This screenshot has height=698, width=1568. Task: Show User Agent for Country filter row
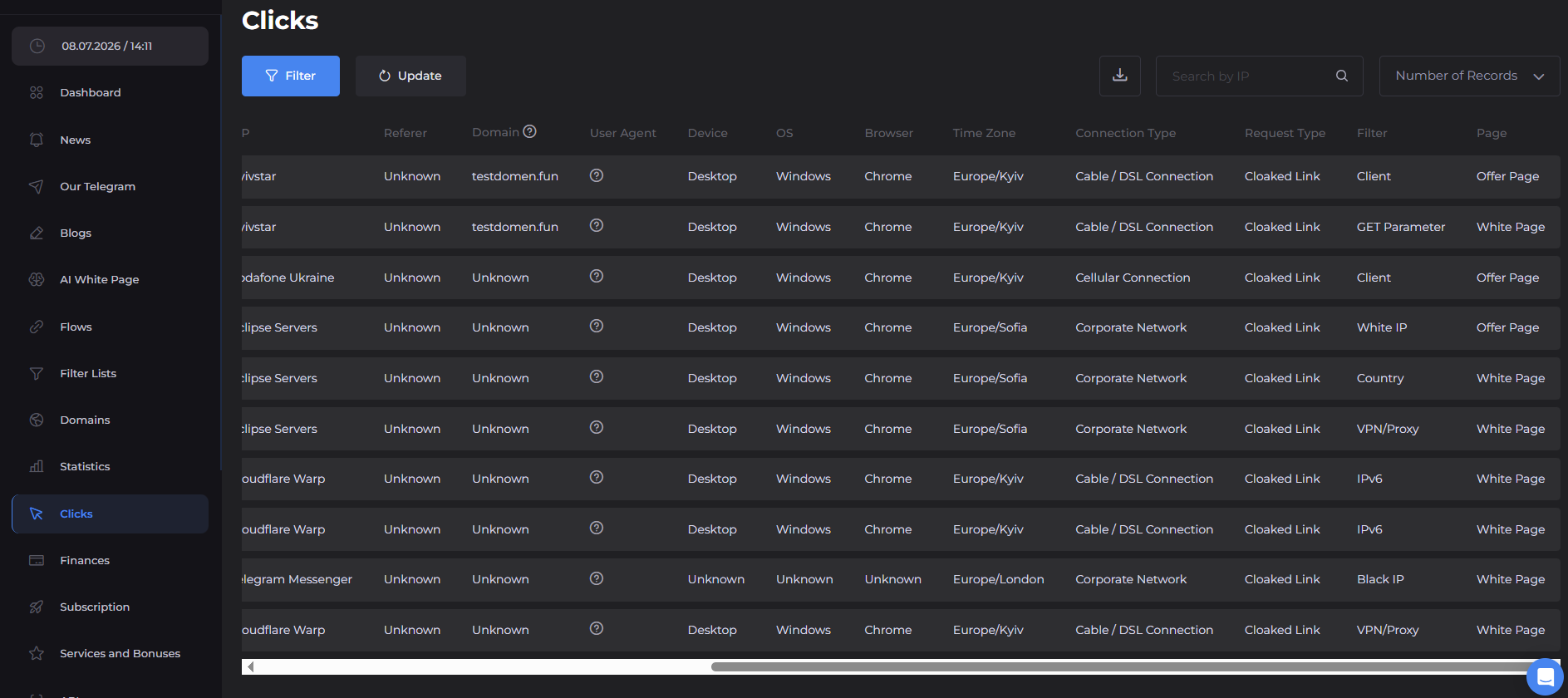pos(597,376)
